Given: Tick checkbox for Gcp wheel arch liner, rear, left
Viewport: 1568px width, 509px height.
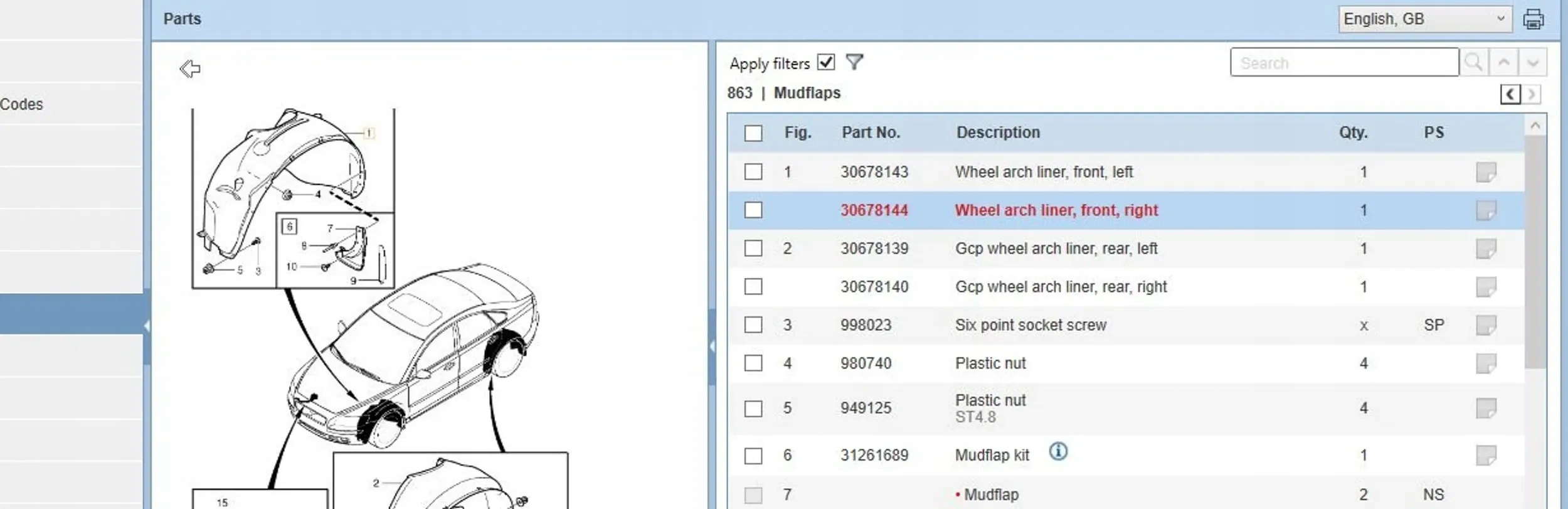Looking at the screenshot, I should pyautogui.click(x=753, y=249).
